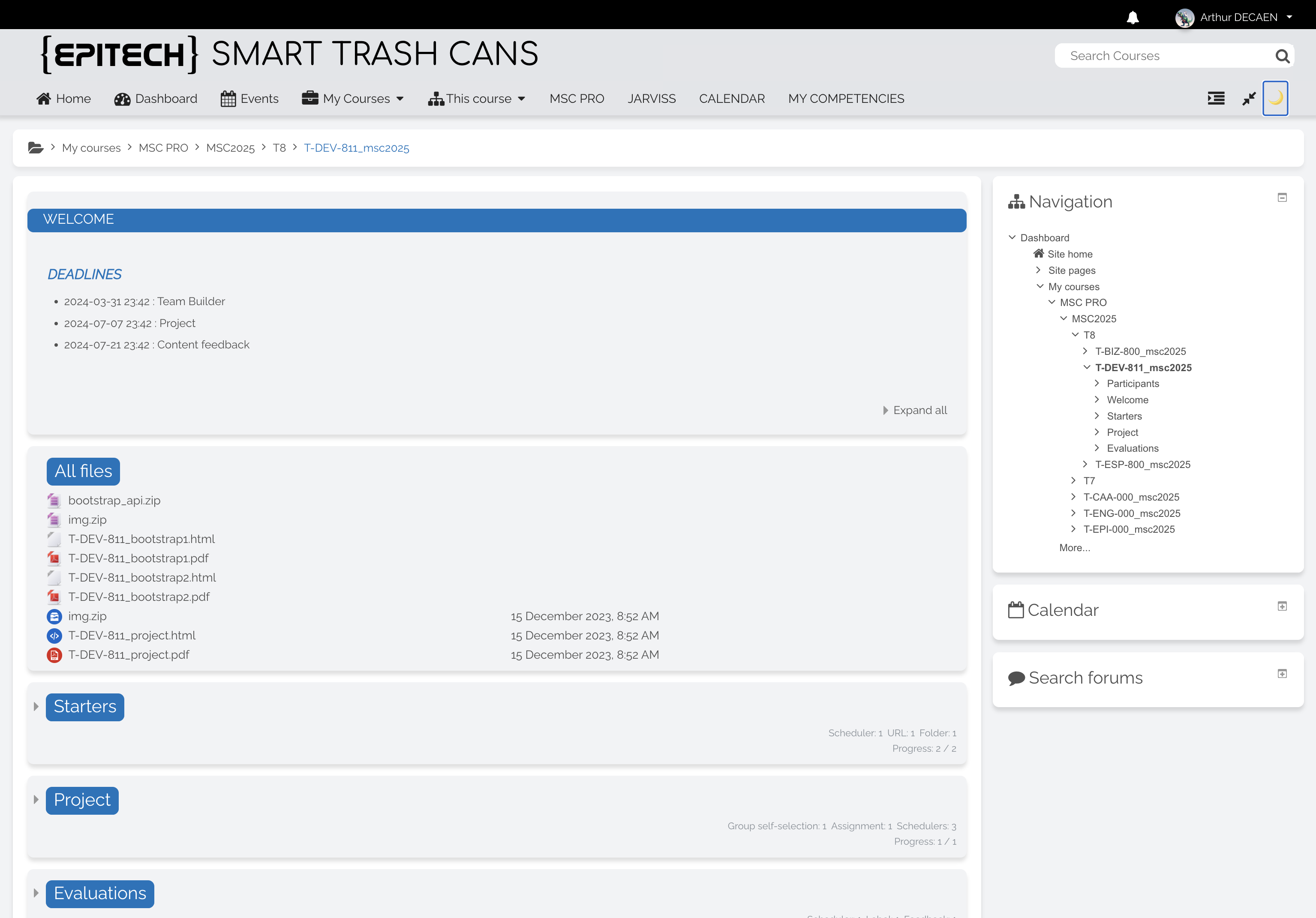Image resolution: width=1316 pixels, height=918 pixels.
Task: Expand T7 in the navigation tree
Action: pyautogui.click(x=1073, y=481)
